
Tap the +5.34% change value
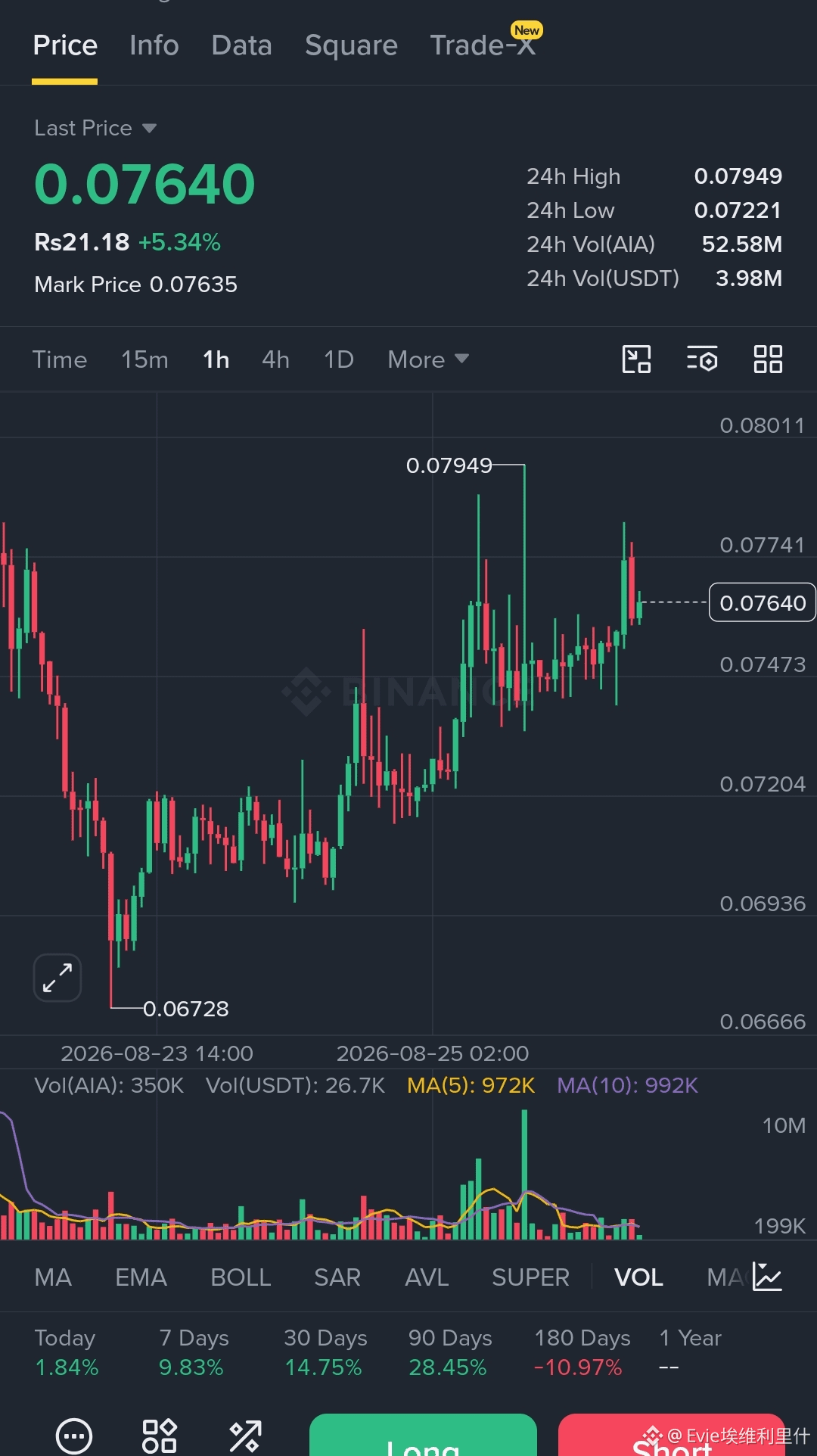point(179,242)
